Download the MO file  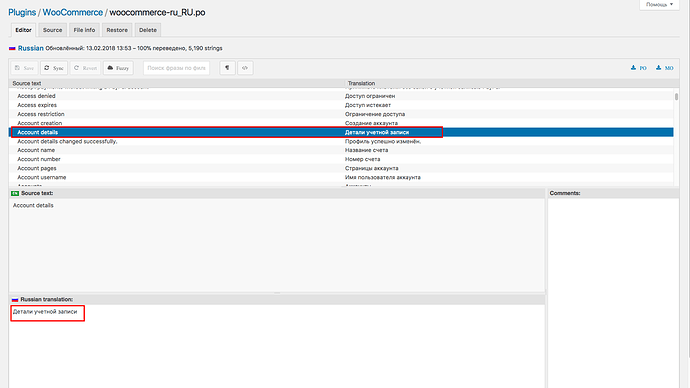coord(664,68)
